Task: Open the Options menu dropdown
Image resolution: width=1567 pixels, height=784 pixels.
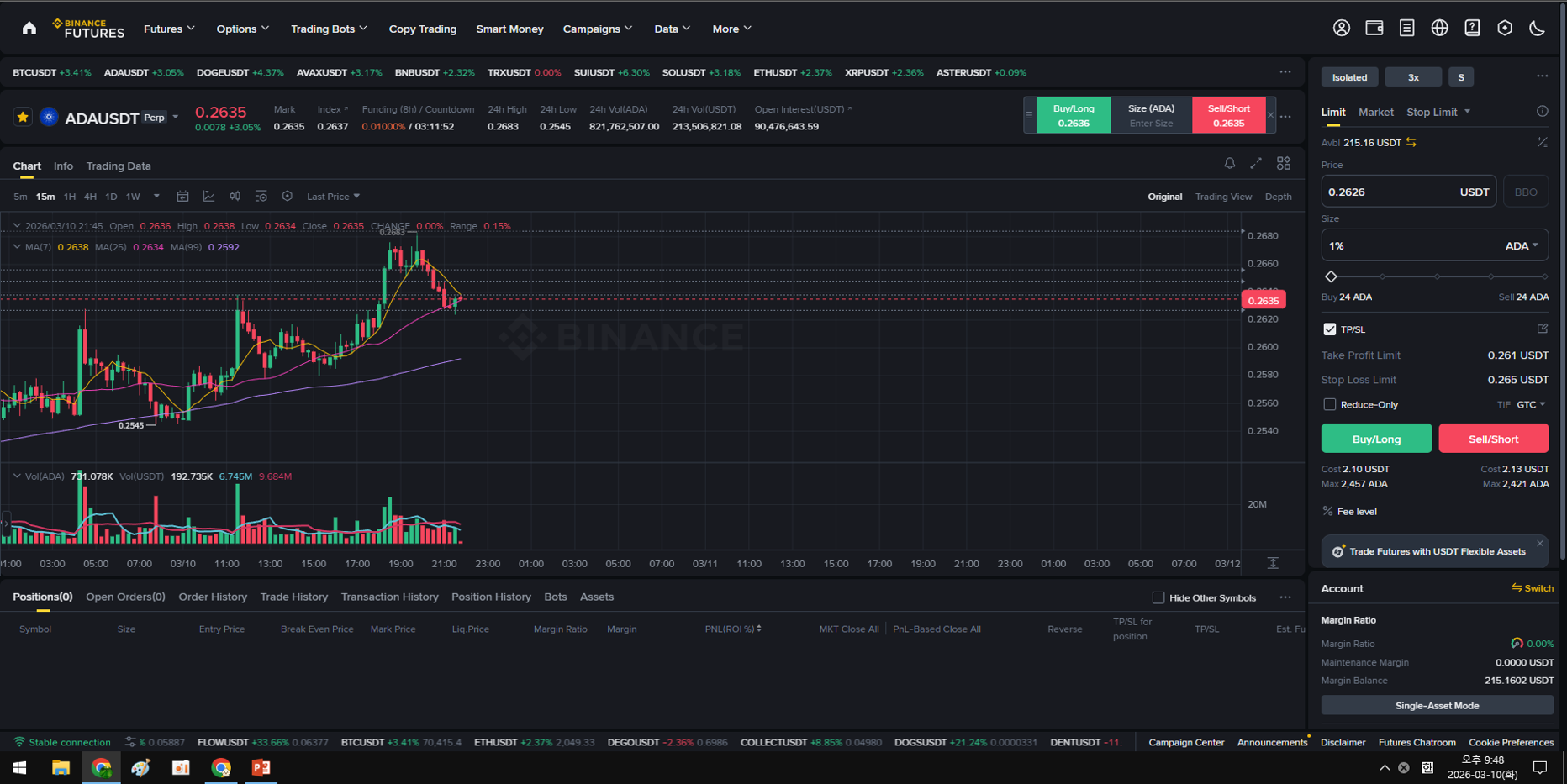Action: pos(243,29)
